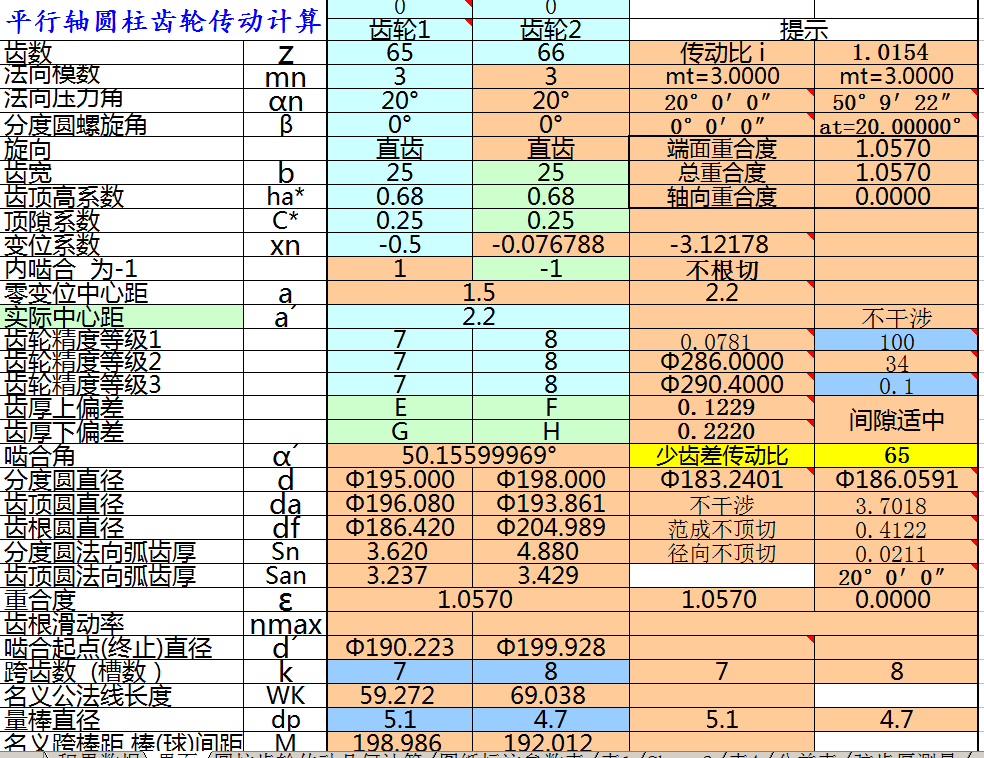
Task: Select the blue cell containing 100
Action: pyautogui.click(x=896, y=340)
